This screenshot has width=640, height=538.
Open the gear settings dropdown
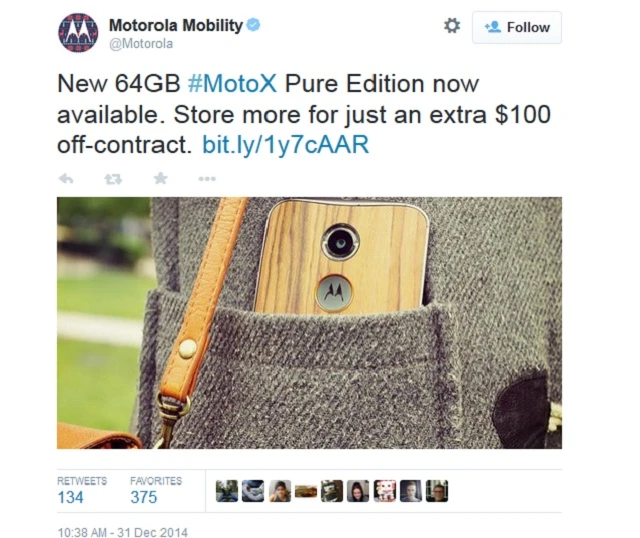click(452, 26)
